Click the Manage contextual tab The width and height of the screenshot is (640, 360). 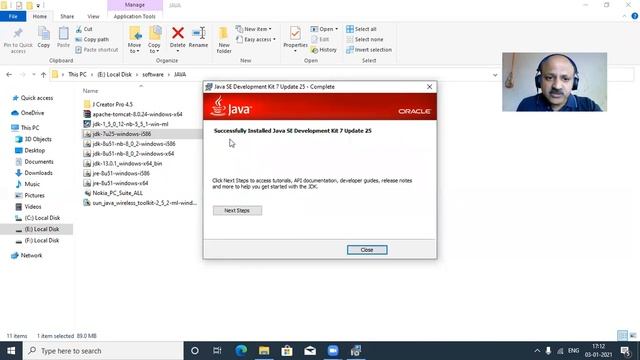tap(135, 5)
